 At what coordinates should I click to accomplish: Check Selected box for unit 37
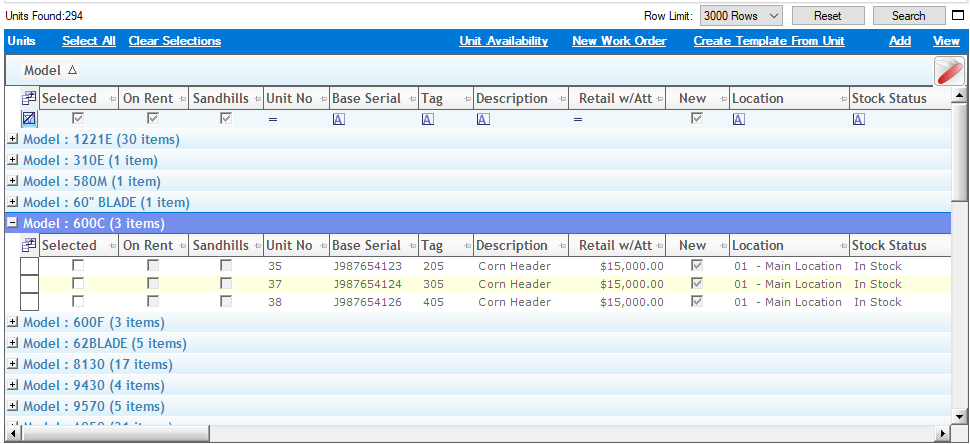[x=78, y=284]
